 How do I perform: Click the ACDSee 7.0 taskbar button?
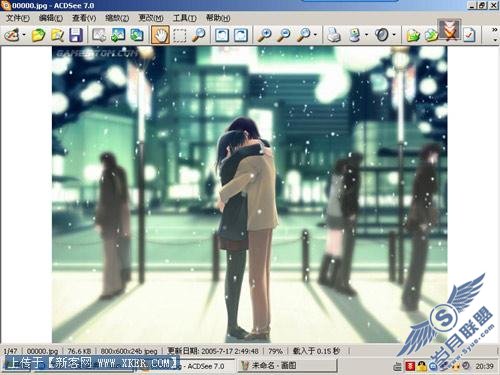tap(203, 366)
